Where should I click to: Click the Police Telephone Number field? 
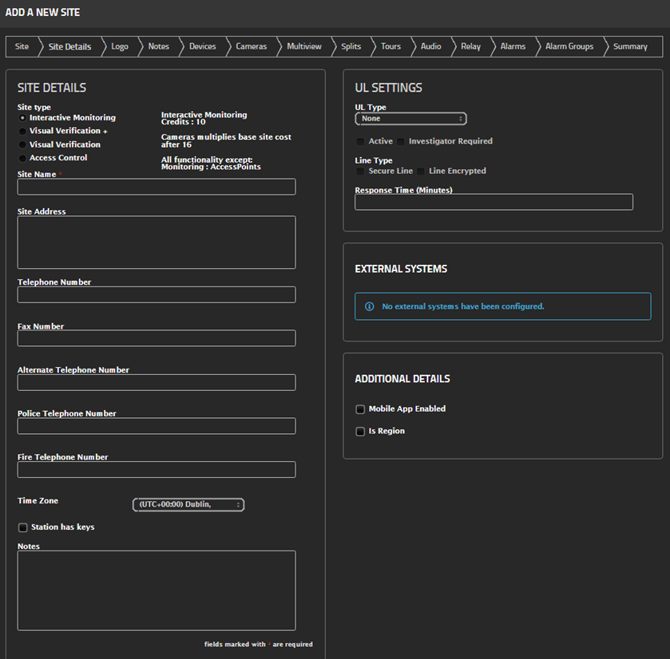coord(156,426)
